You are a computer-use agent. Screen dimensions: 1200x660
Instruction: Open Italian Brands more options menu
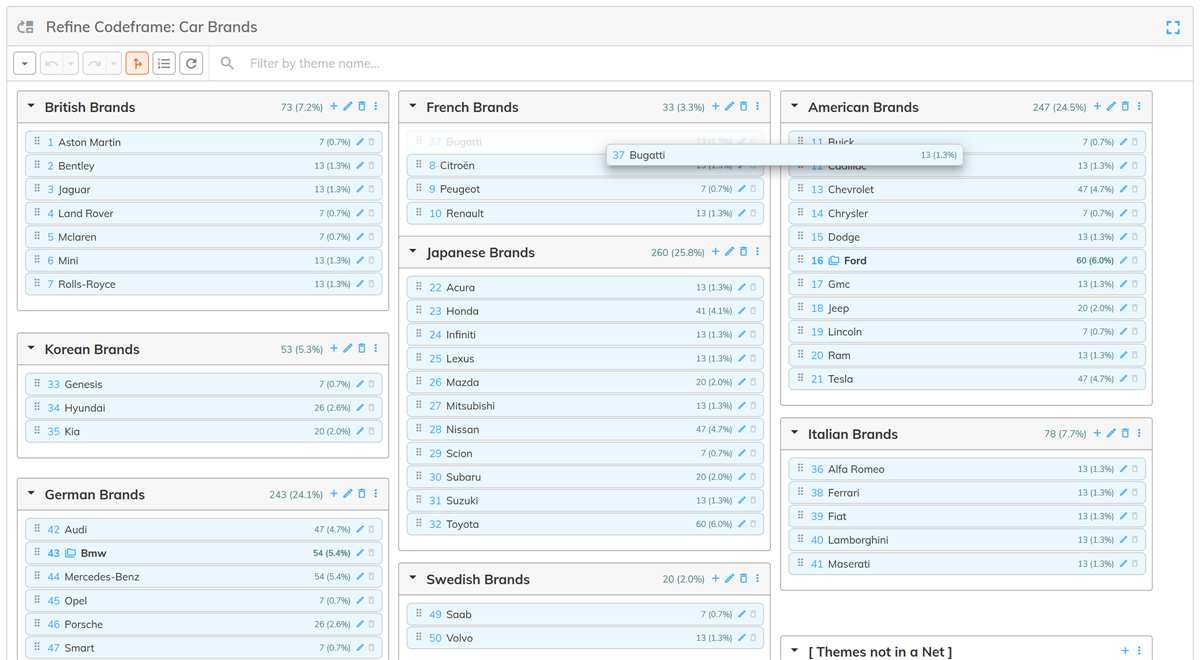pos(1139,434)
